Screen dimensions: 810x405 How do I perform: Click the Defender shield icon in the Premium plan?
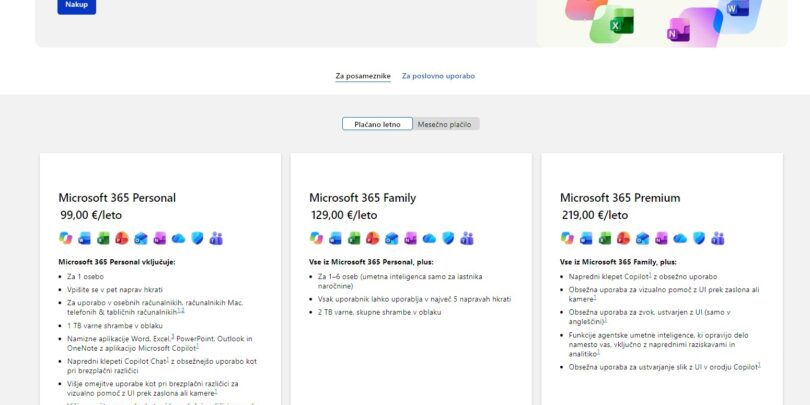[699, 238]
